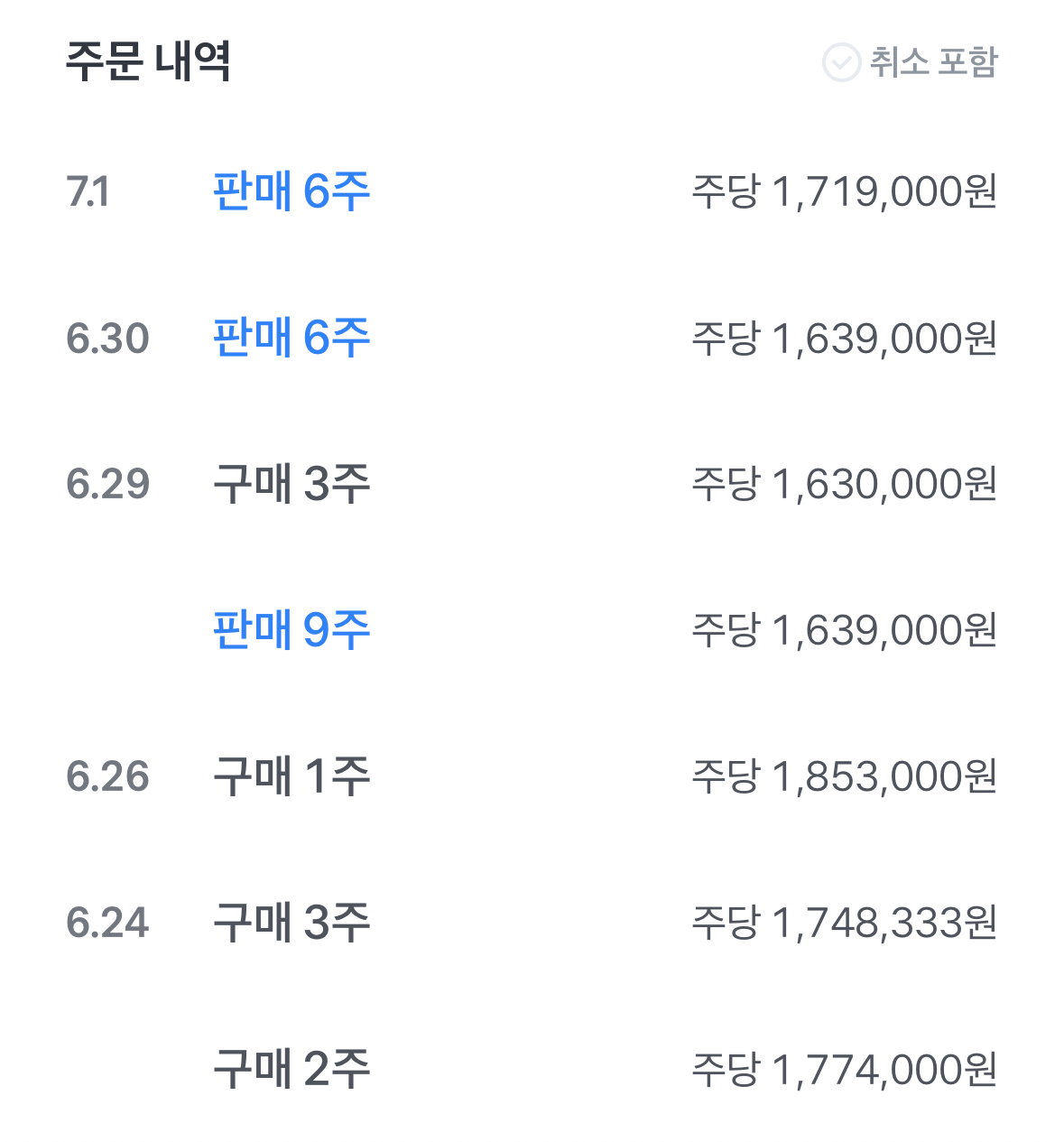Image resolution: width=1064 pixels, height=1142 pixels.
Task: Select the 6.24 date label
Action: click(107, 923)
